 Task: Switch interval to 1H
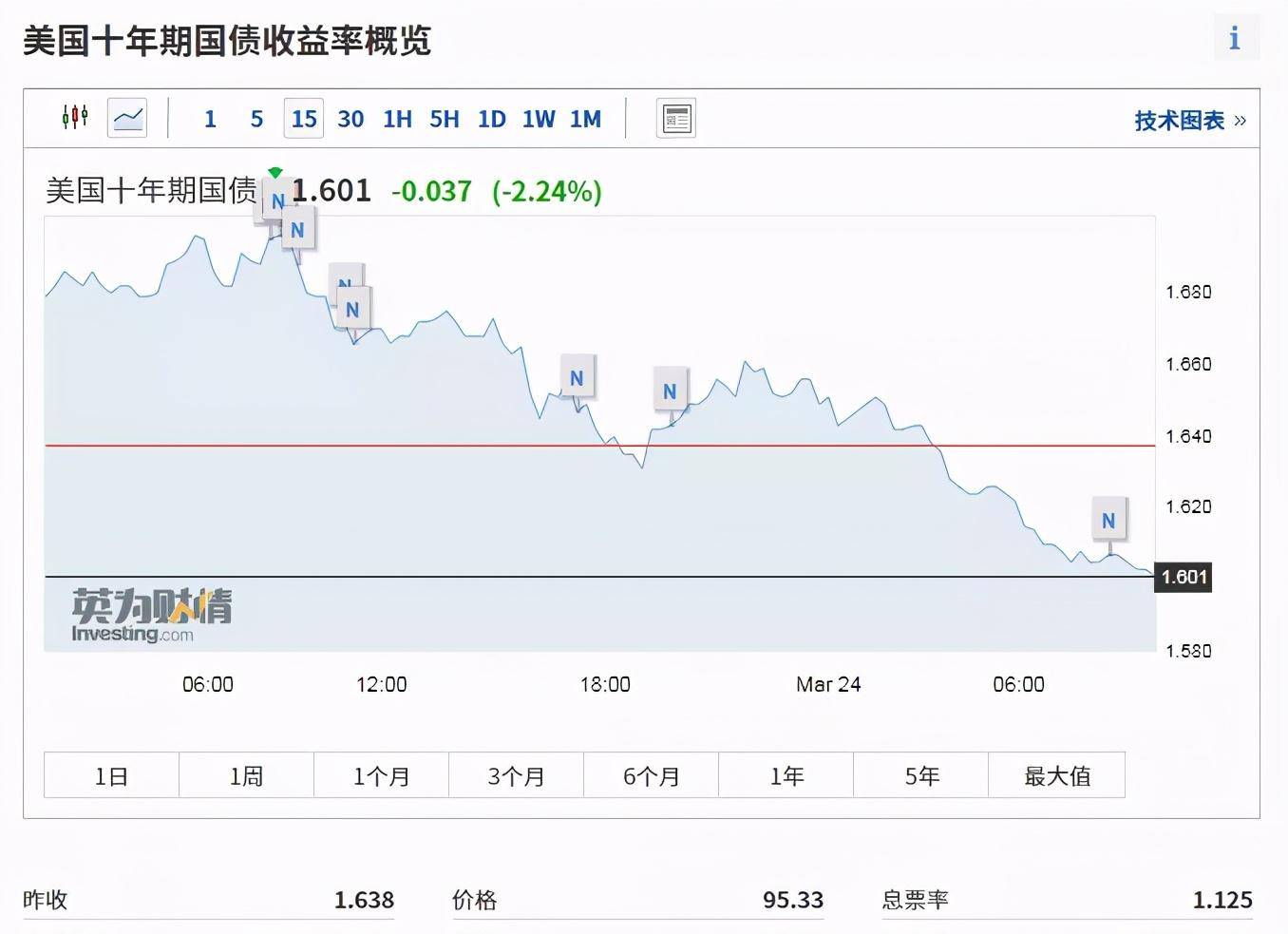point(397,119)
